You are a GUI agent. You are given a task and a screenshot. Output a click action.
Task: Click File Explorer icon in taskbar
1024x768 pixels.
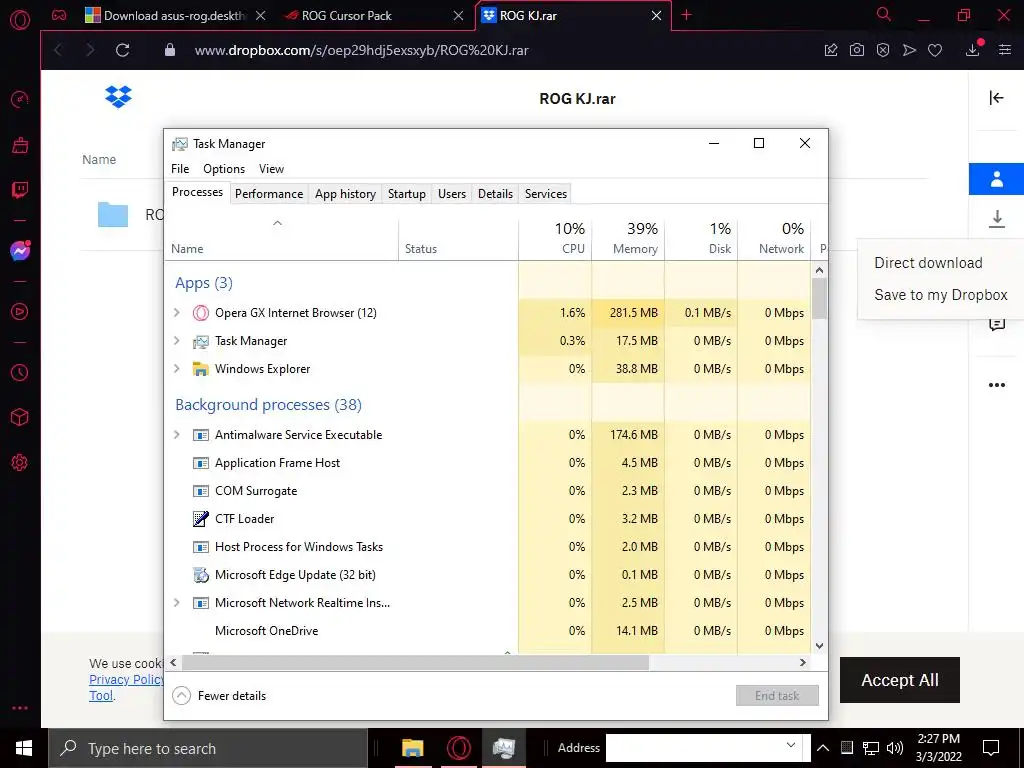point(412,748)
